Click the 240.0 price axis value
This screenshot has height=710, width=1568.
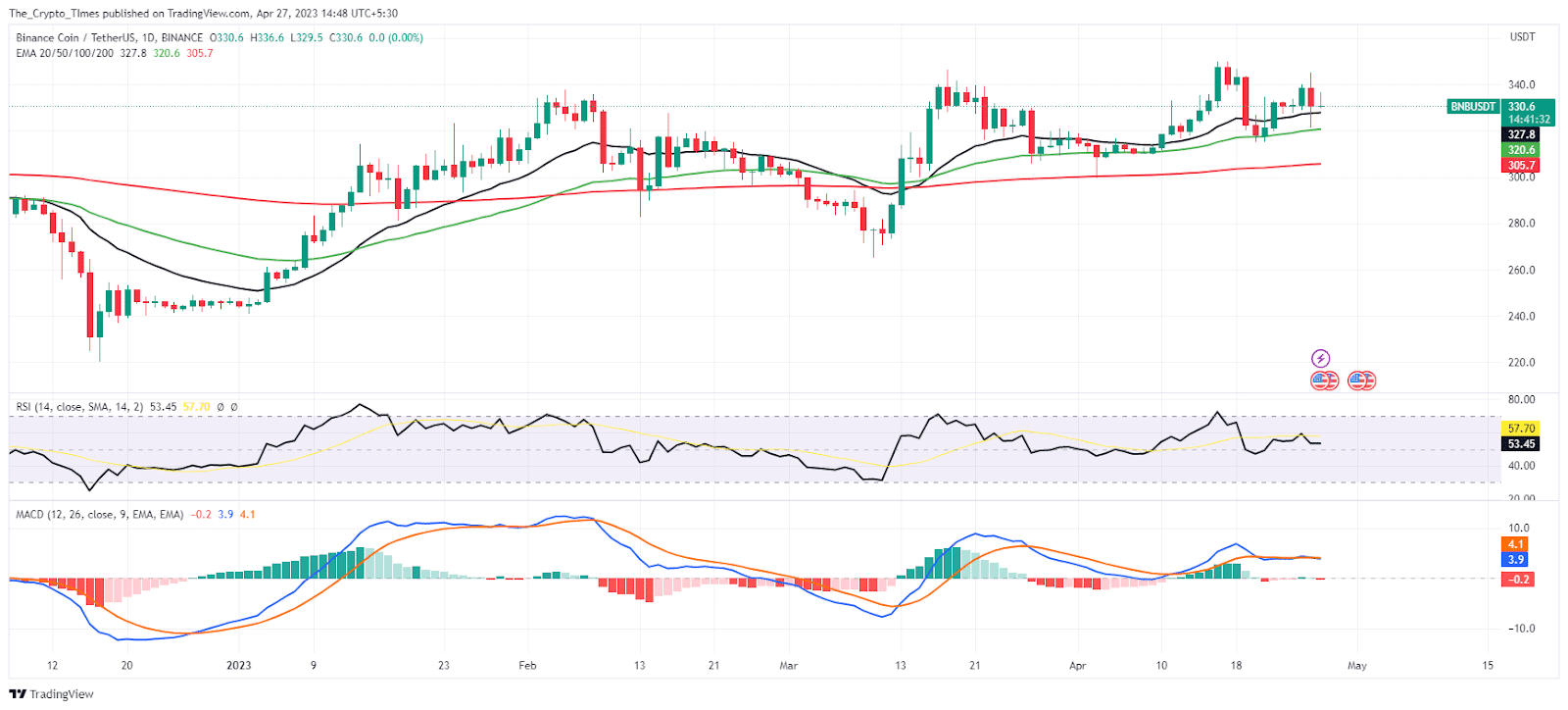pos(1522,316)
